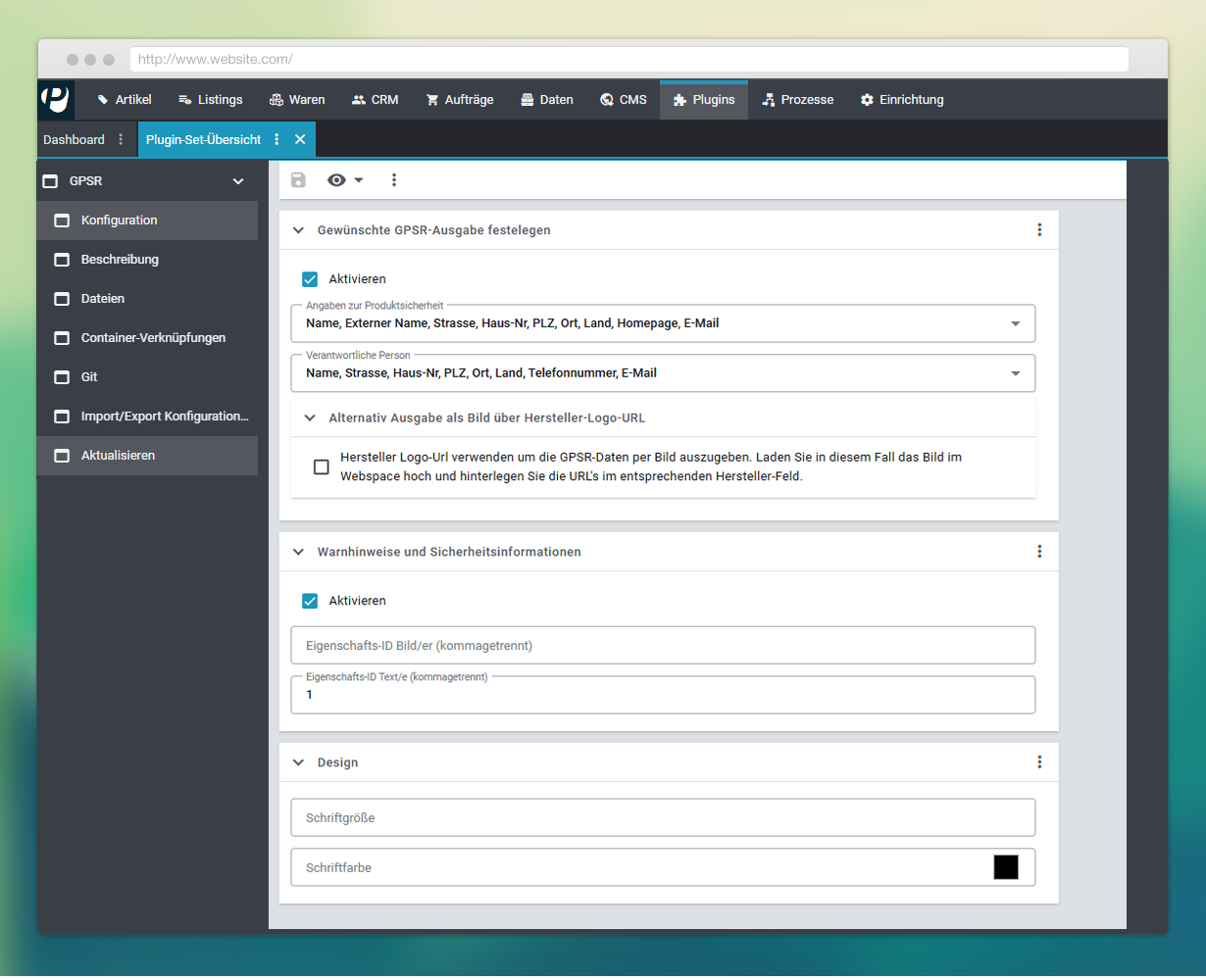The height and width of the screenshot is (980, 1206).
Task: Open Container-Verknüpfungen in the sidebar
Action: point(148,338)
